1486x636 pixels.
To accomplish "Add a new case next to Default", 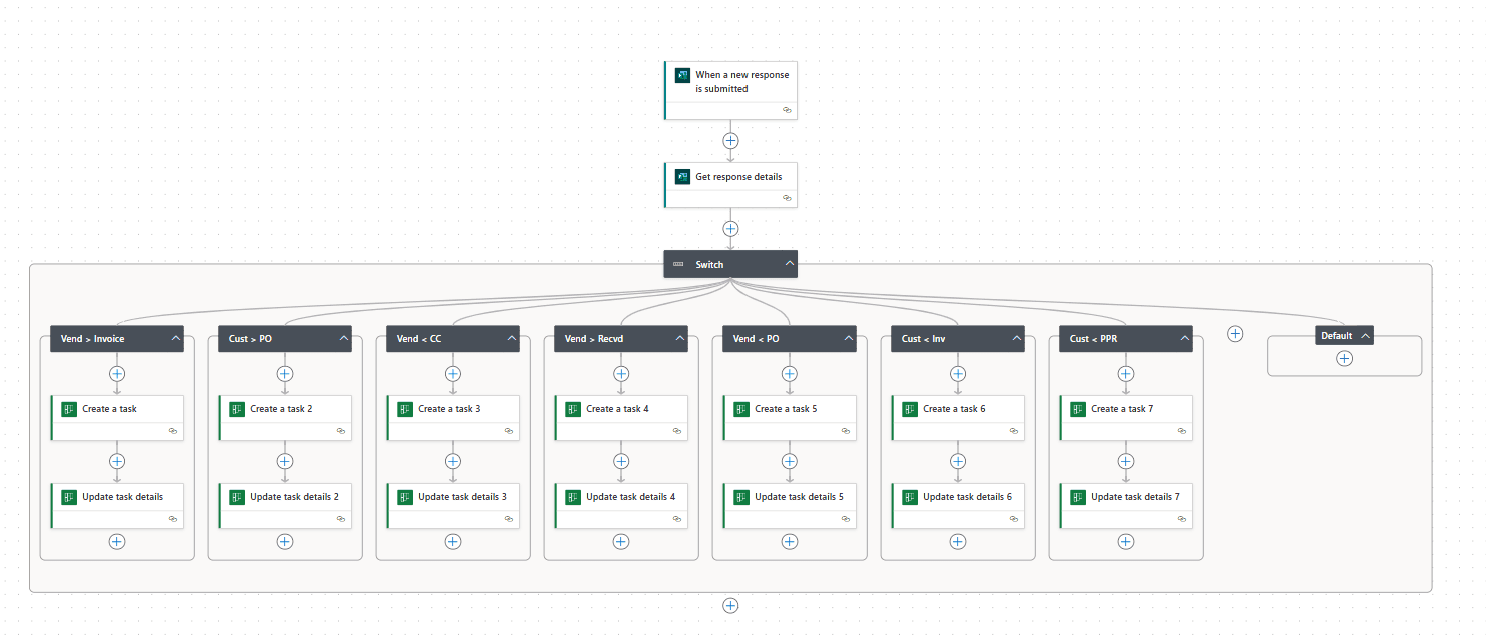I will tap(1235, 334).
